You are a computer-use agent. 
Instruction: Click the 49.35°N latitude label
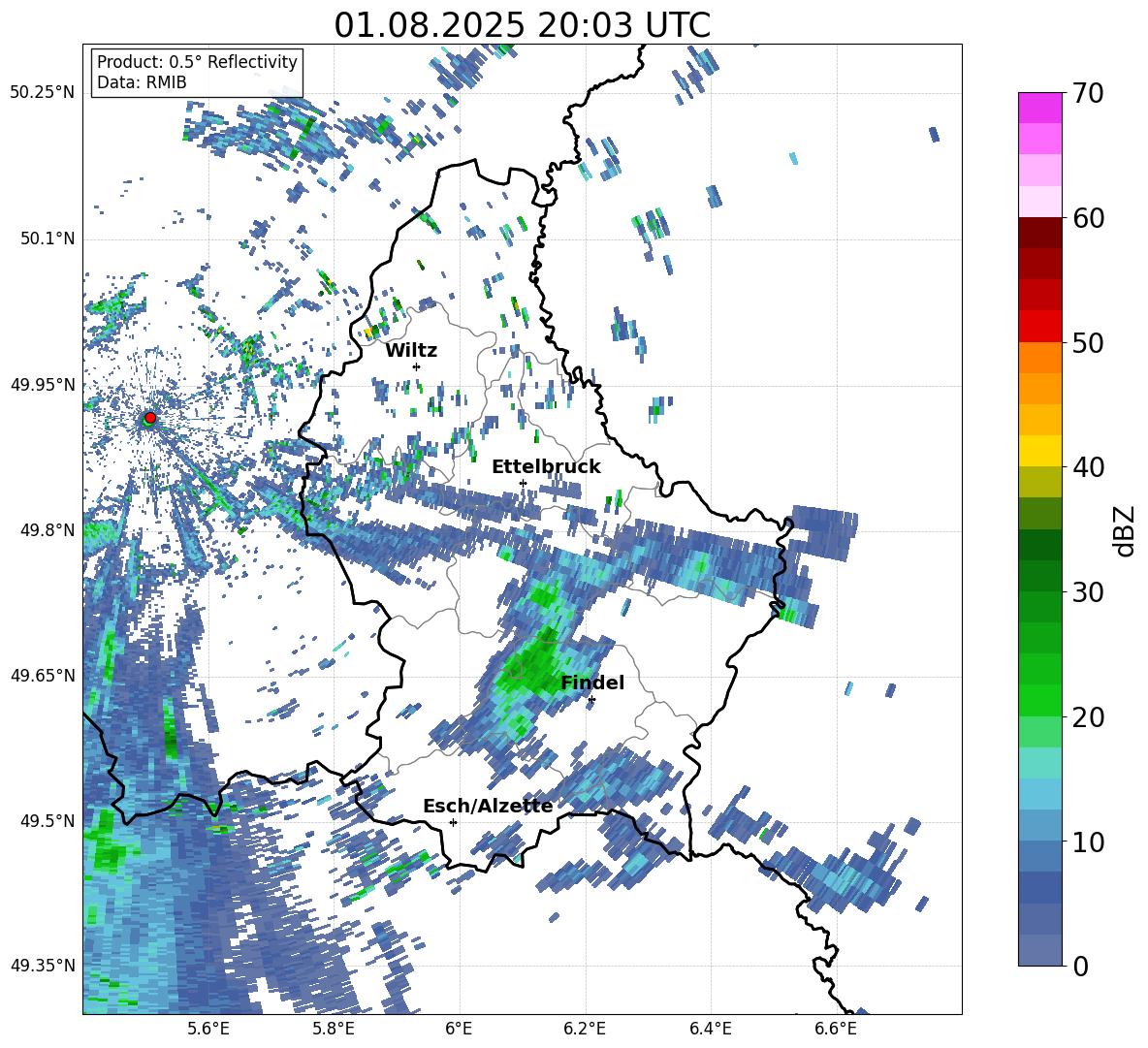click(x=43, y=966)
